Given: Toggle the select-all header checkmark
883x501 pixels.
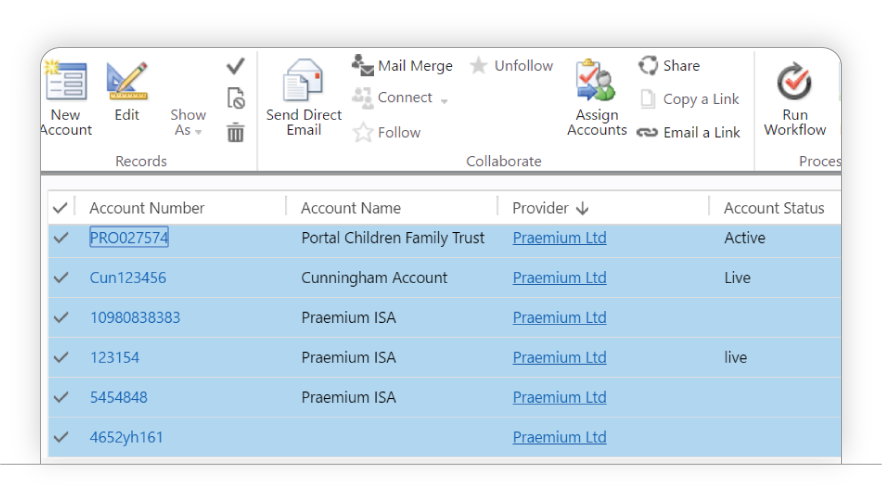Looking at the screenshot, I should (x=60, y=208).
